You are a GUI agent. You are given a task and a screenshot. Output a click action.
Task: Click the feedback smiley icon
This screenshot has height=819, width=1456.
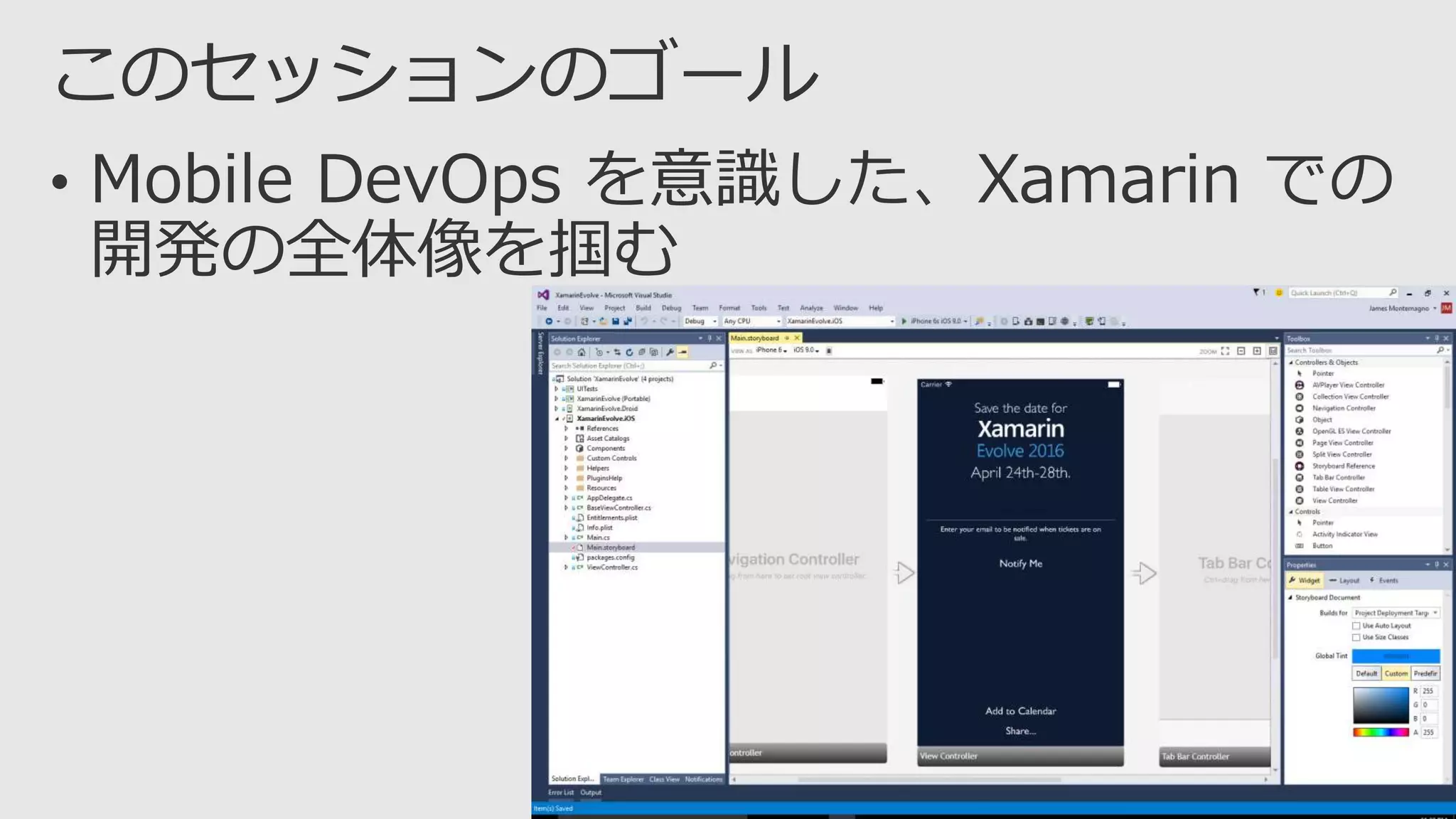click(1279, 293)
